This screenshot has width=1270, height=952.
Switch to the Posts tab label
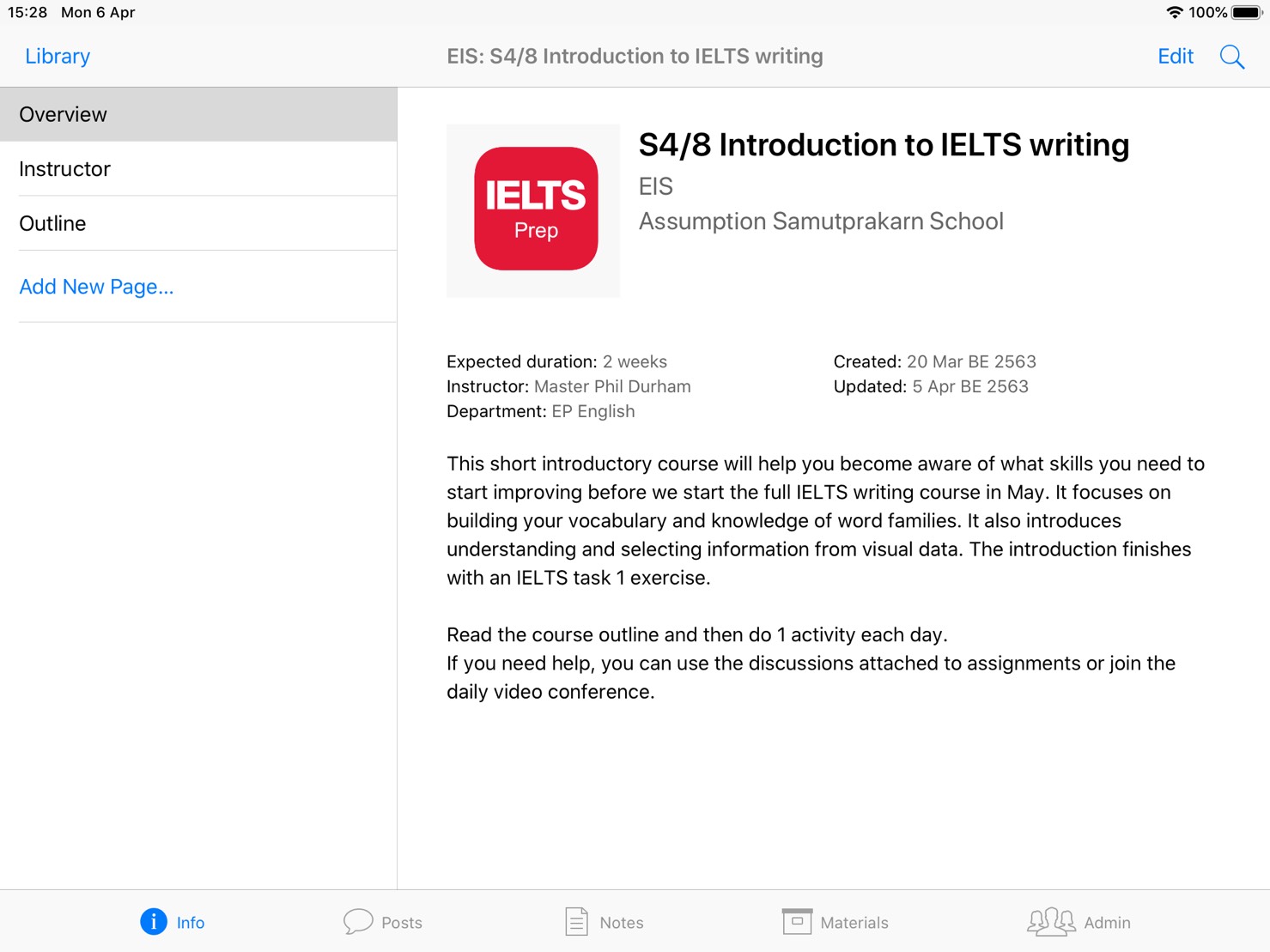coord(402,923)
